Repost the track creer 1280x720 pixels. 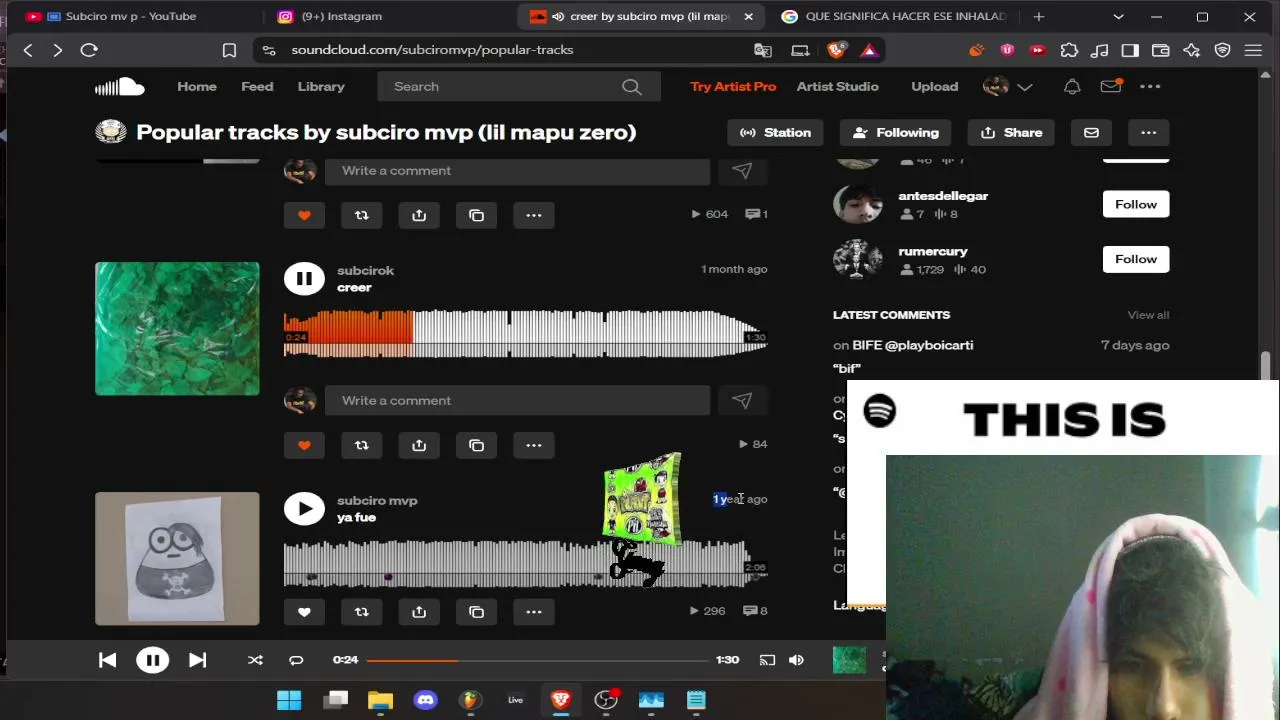pos(362,445)
